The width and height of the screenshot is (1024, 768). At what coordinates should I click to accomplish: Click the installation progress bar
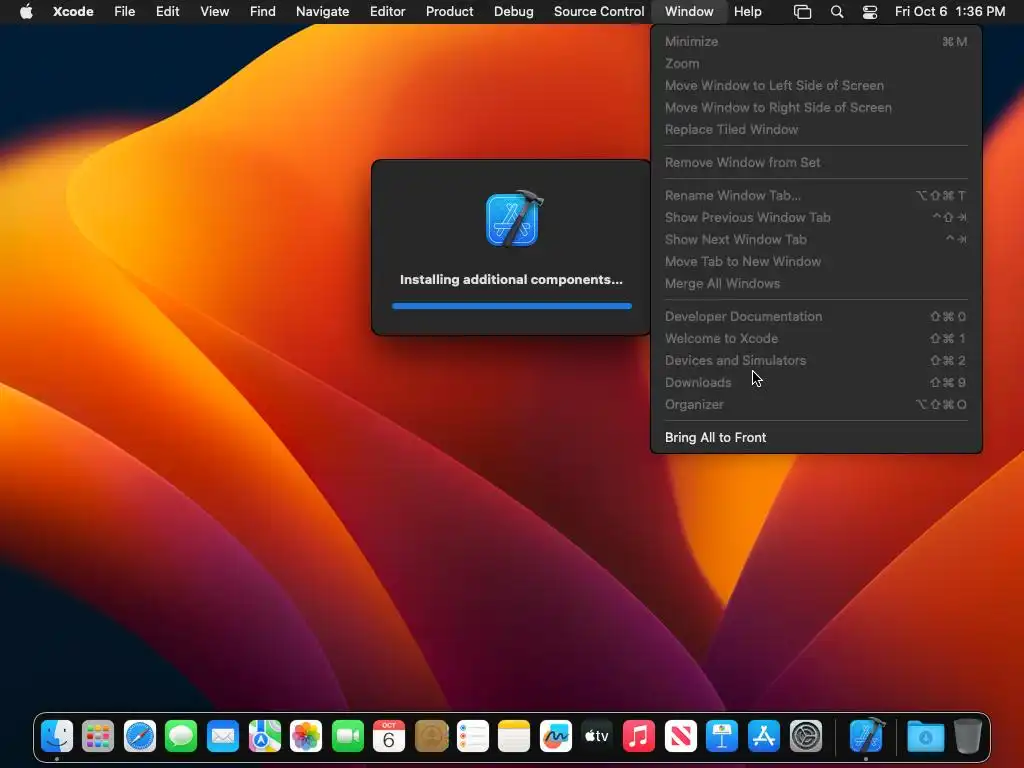(x=512, y=306)
